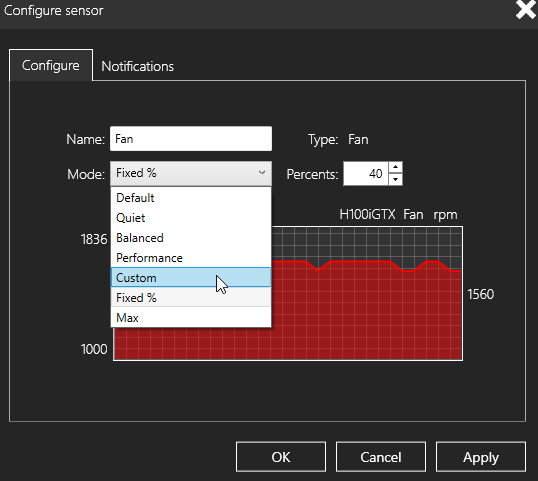Screen dimensions: 538x481
Task: Close the Configure sensor dialog
Action: pos(525,10)
